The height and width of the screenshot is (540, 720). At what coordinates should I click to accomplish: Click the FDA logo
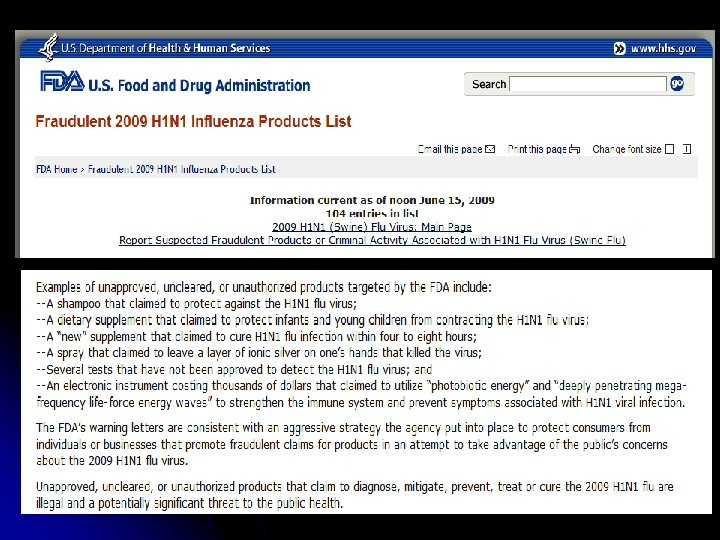[62, 81]
